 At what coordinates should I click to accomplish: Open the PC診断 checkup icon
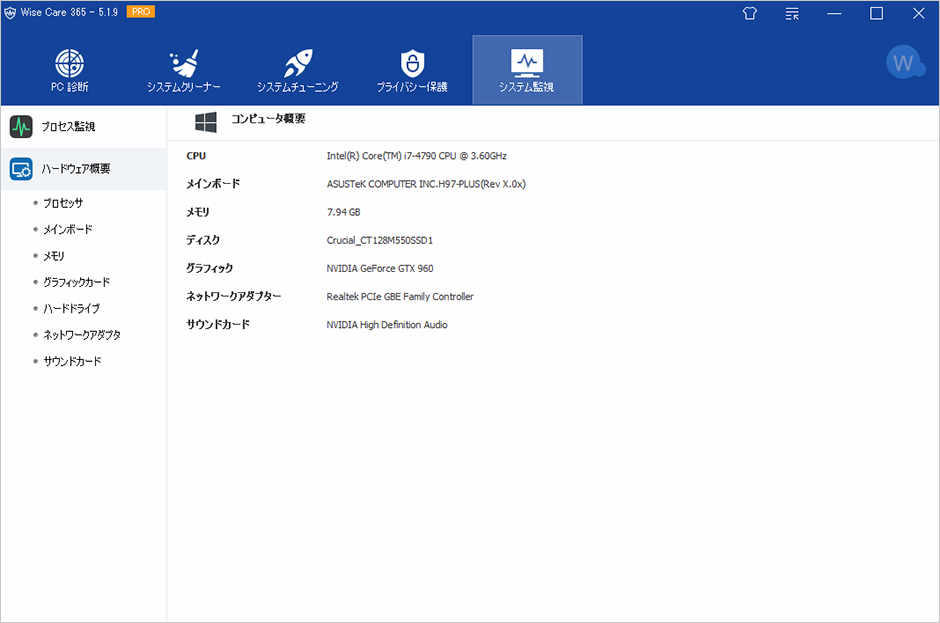coord(70,63)
